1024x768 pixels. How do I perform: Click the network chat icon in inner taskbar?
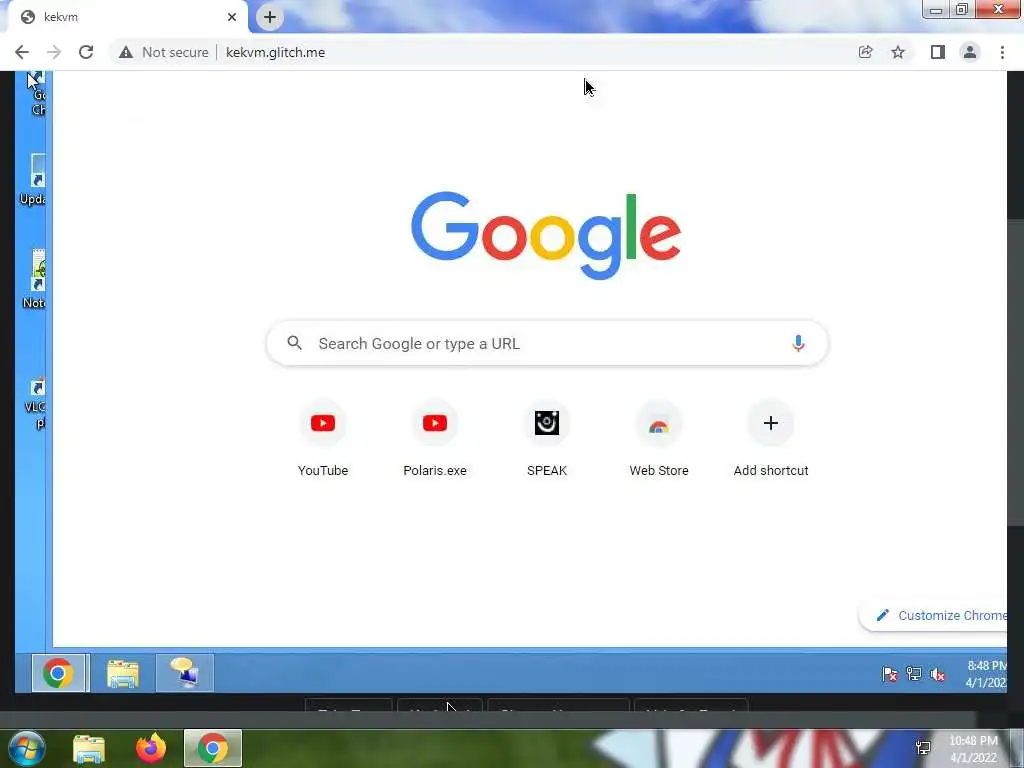(x=185, y=673)
